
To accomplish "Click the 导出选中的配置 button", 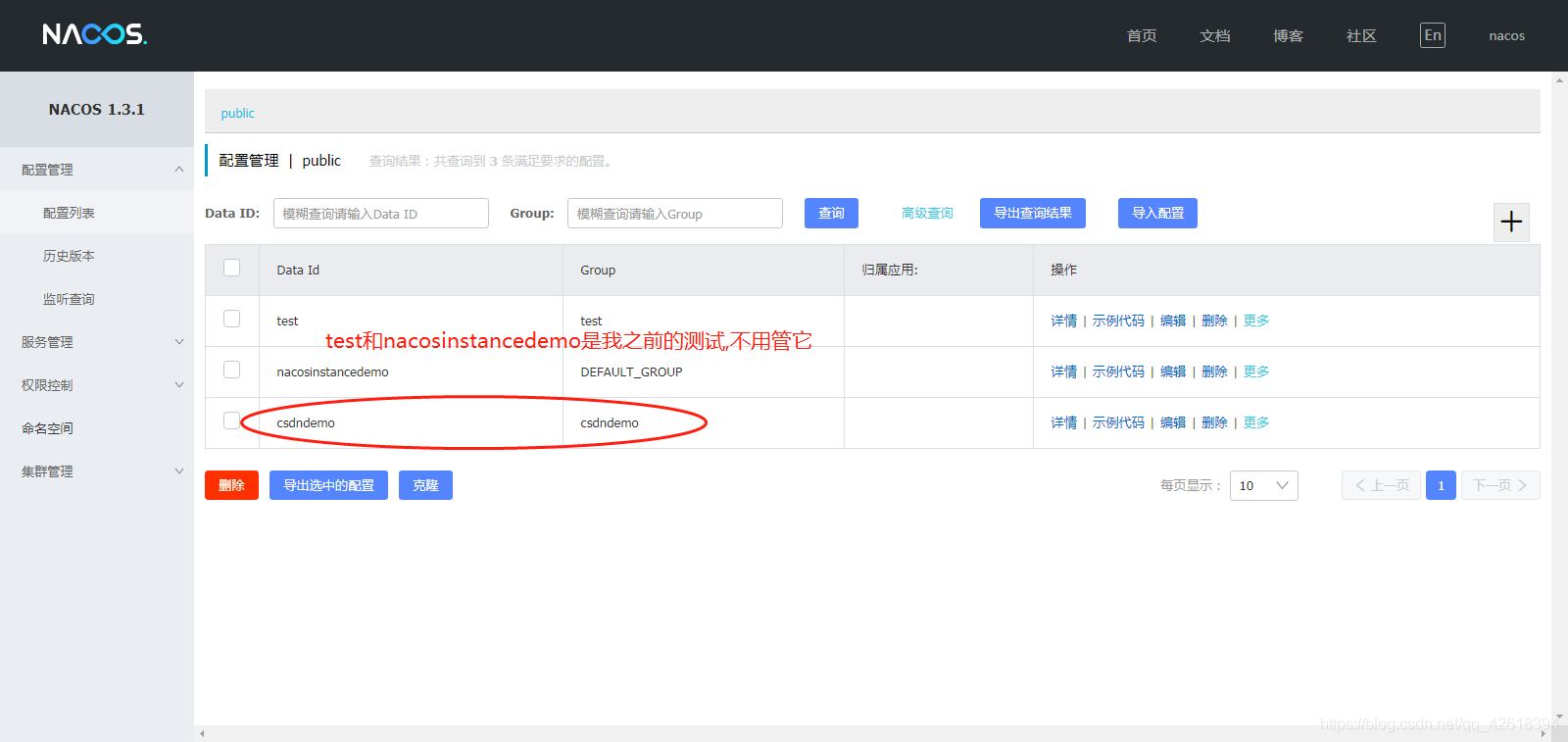I will click(328, 485).
